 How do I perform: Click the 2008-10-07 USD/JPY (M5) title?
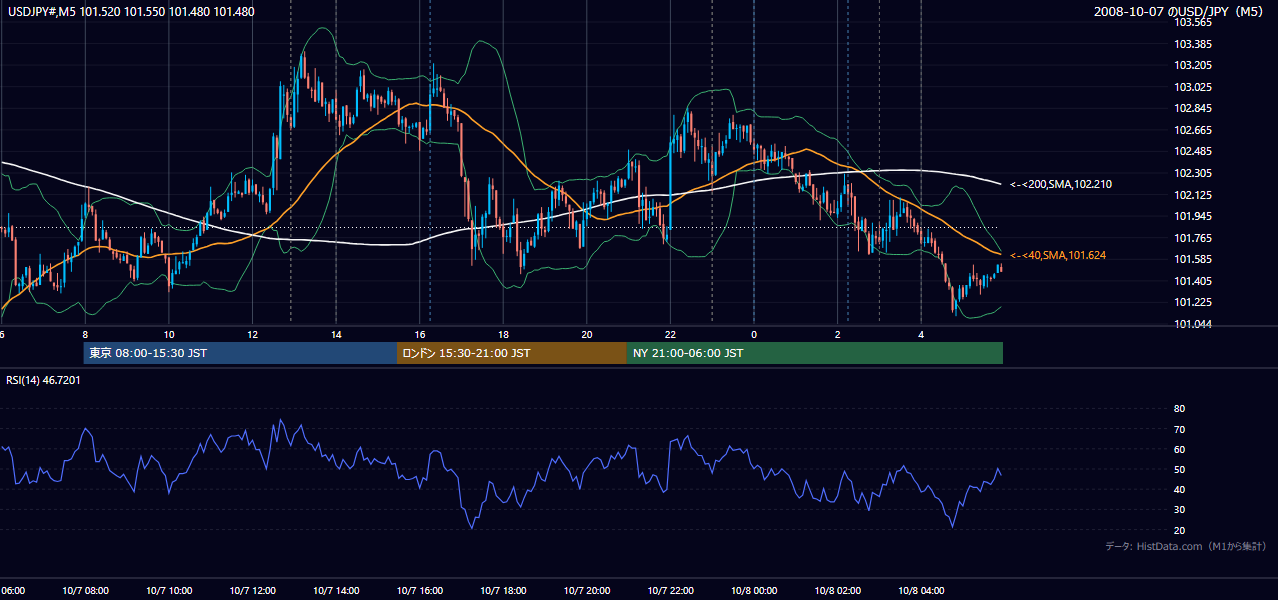pos(1180,12)
